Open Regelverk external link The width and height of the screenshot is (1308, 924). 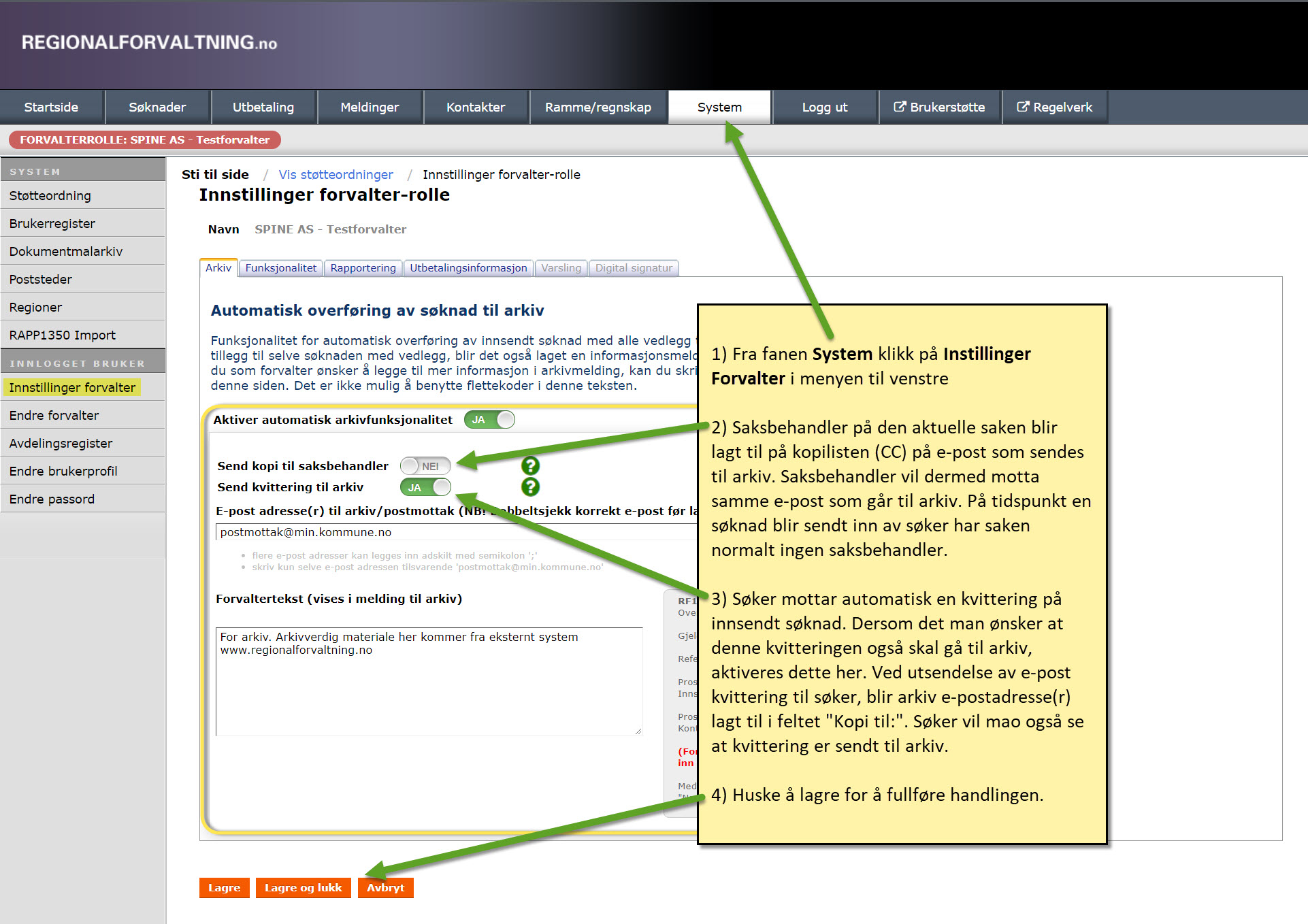tap(1054, 107)
